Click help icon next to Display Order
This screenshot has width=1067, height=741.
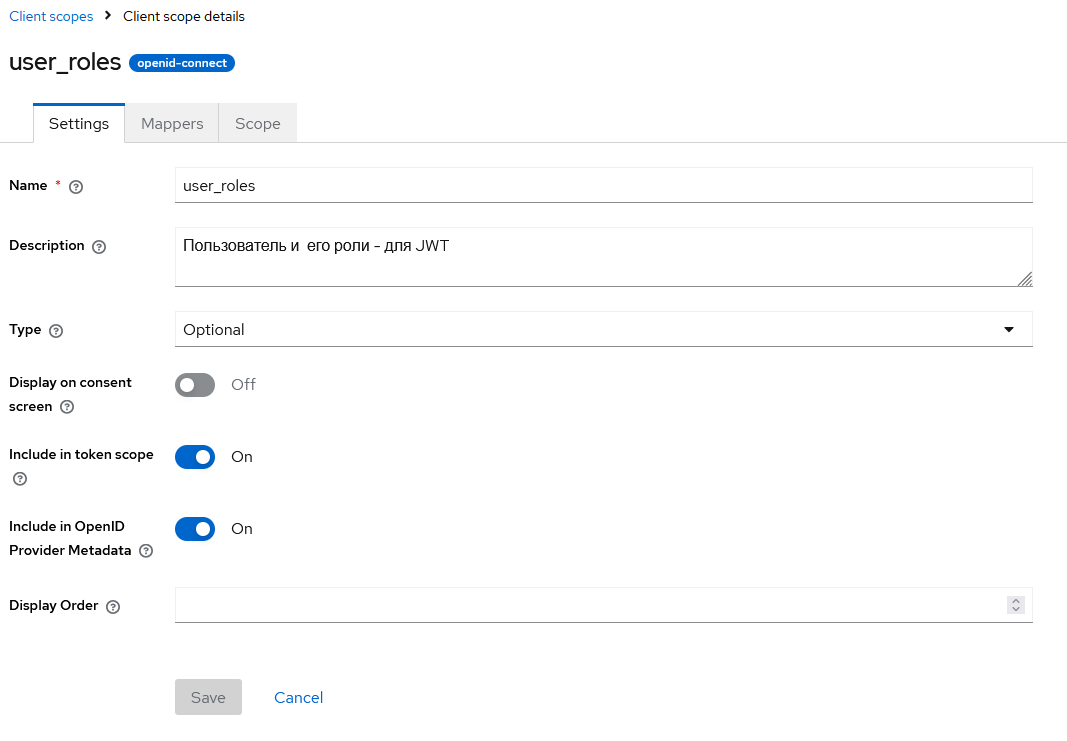(113, 607)
